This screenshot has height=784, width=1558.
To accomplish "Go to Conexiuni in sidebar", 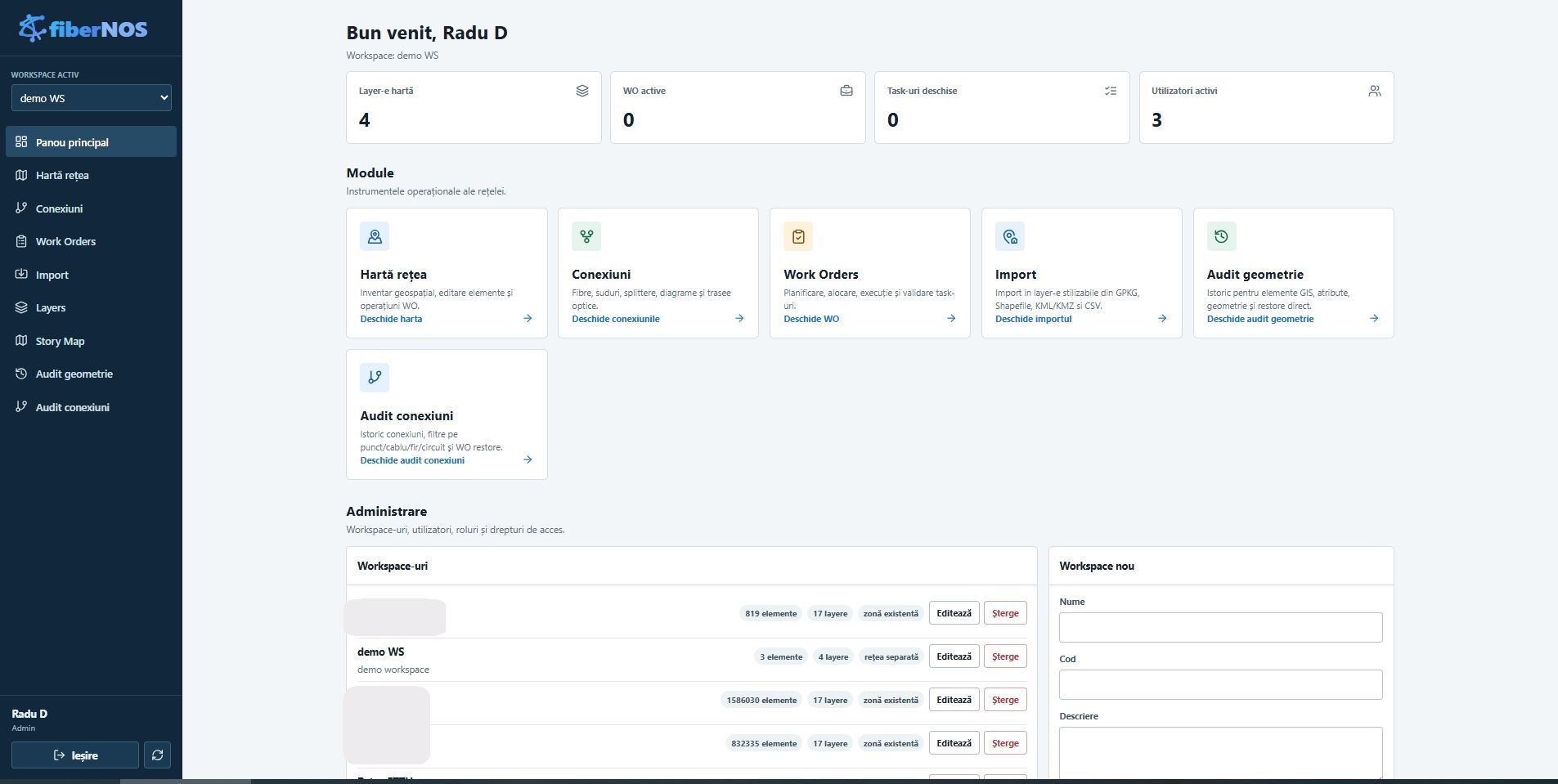I will click(x=91, y=208).
